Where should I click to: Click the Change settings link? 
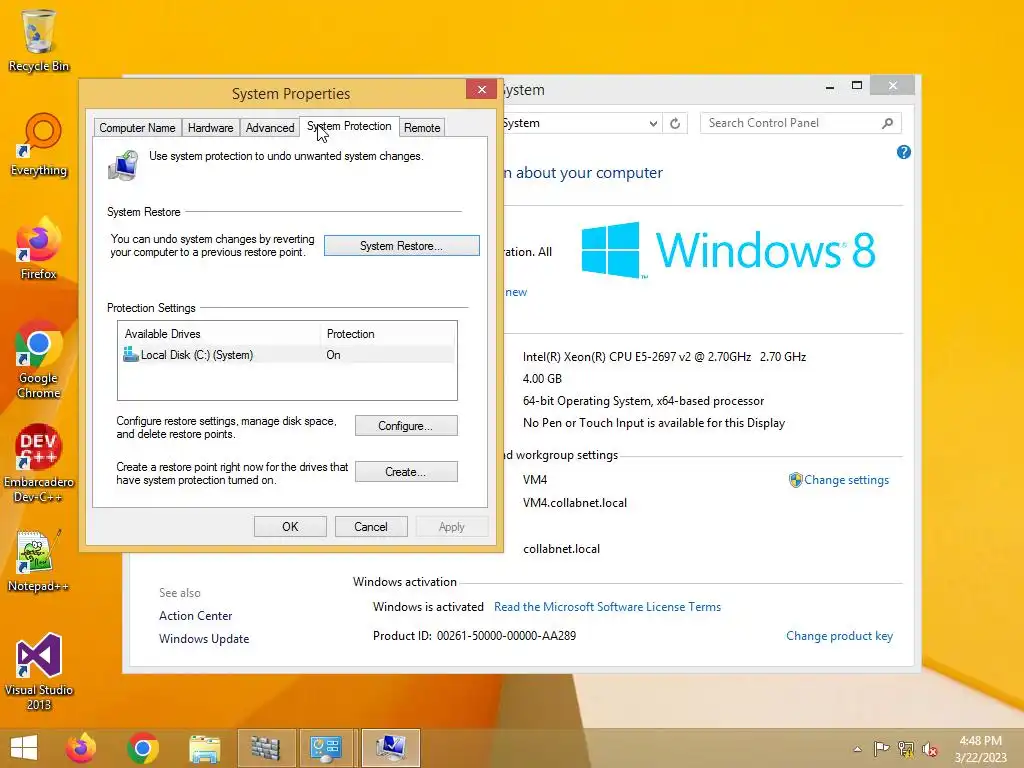point(846,480)
